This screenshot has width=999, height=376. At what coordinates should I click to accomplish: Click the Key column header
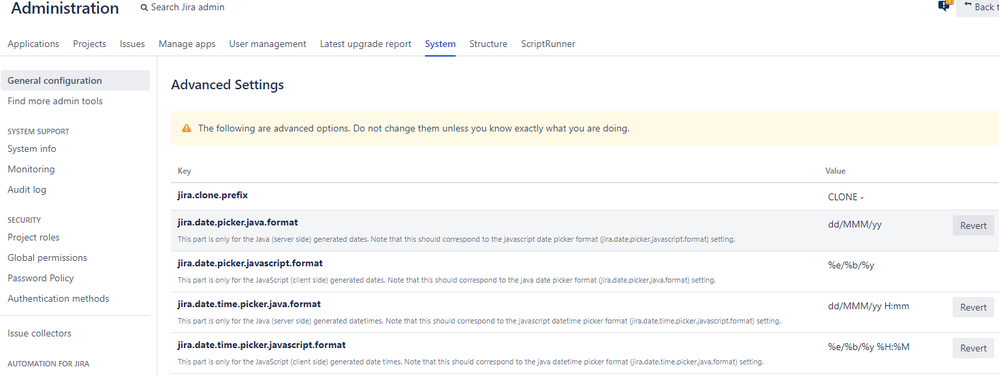click(184, 171)
